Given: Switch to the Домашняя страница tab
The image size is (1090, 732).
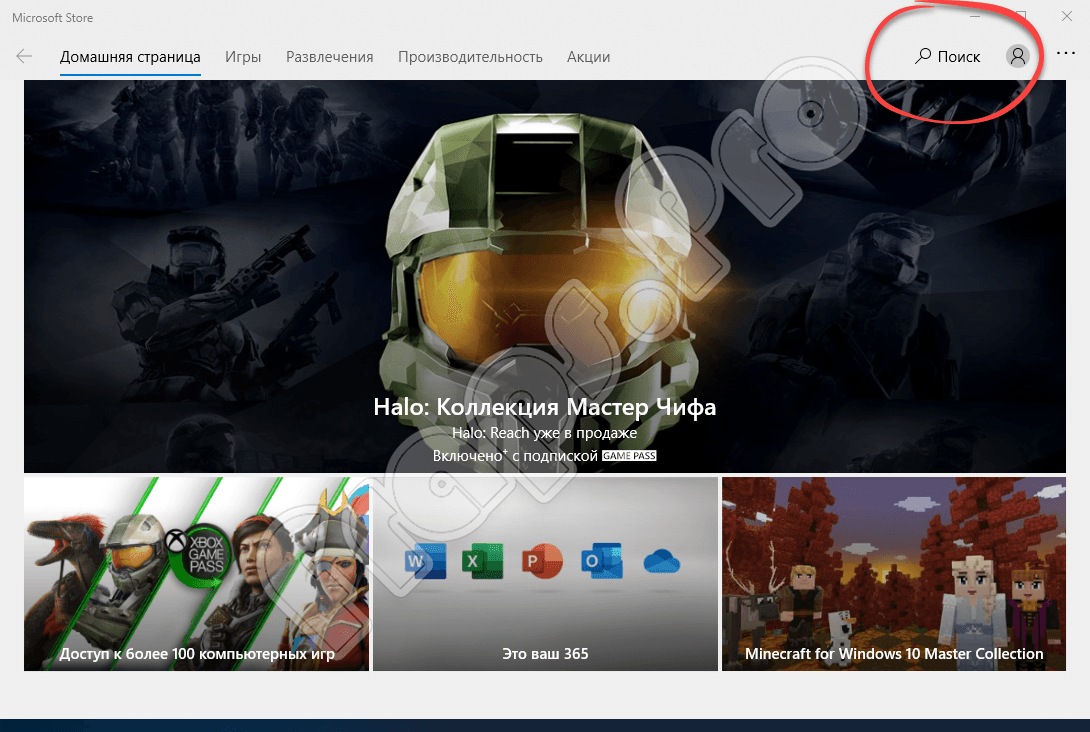Looking at the screenshot, I should [x=130, y=57].
